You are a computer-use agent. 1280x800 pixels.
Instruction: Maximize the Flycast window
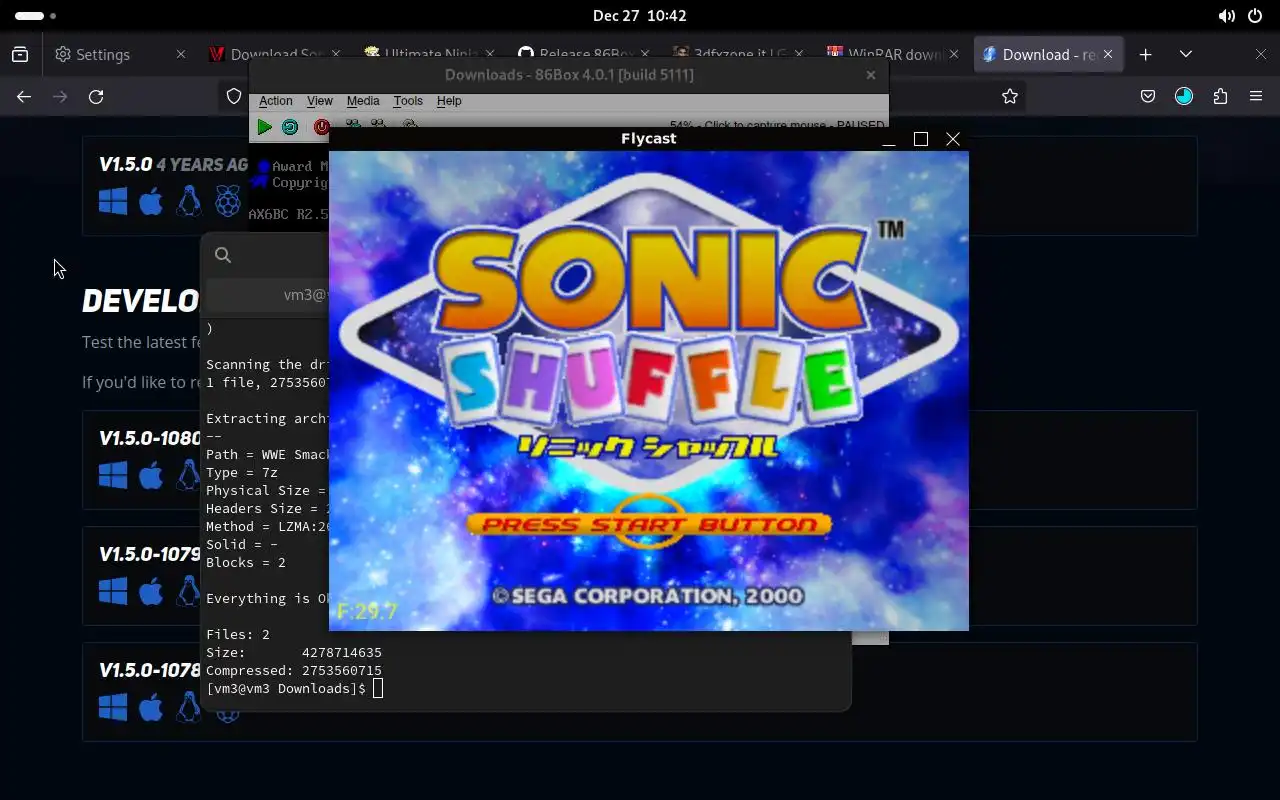pyautogui.click(x=921, y=139)
